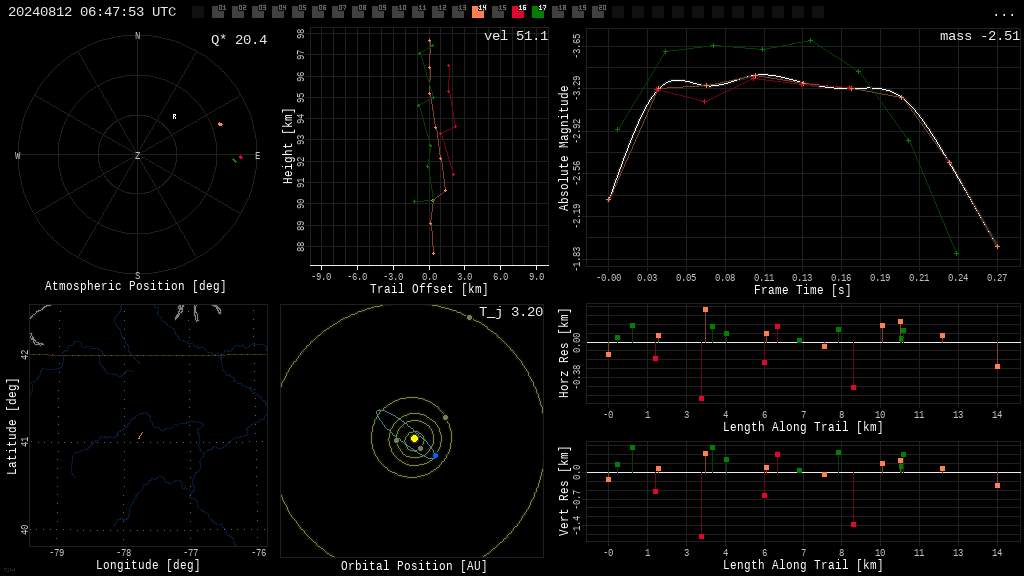This screenshot has width=1024, height=576.
Task: Click the gray station 10 box
Action: pos(399,11)
